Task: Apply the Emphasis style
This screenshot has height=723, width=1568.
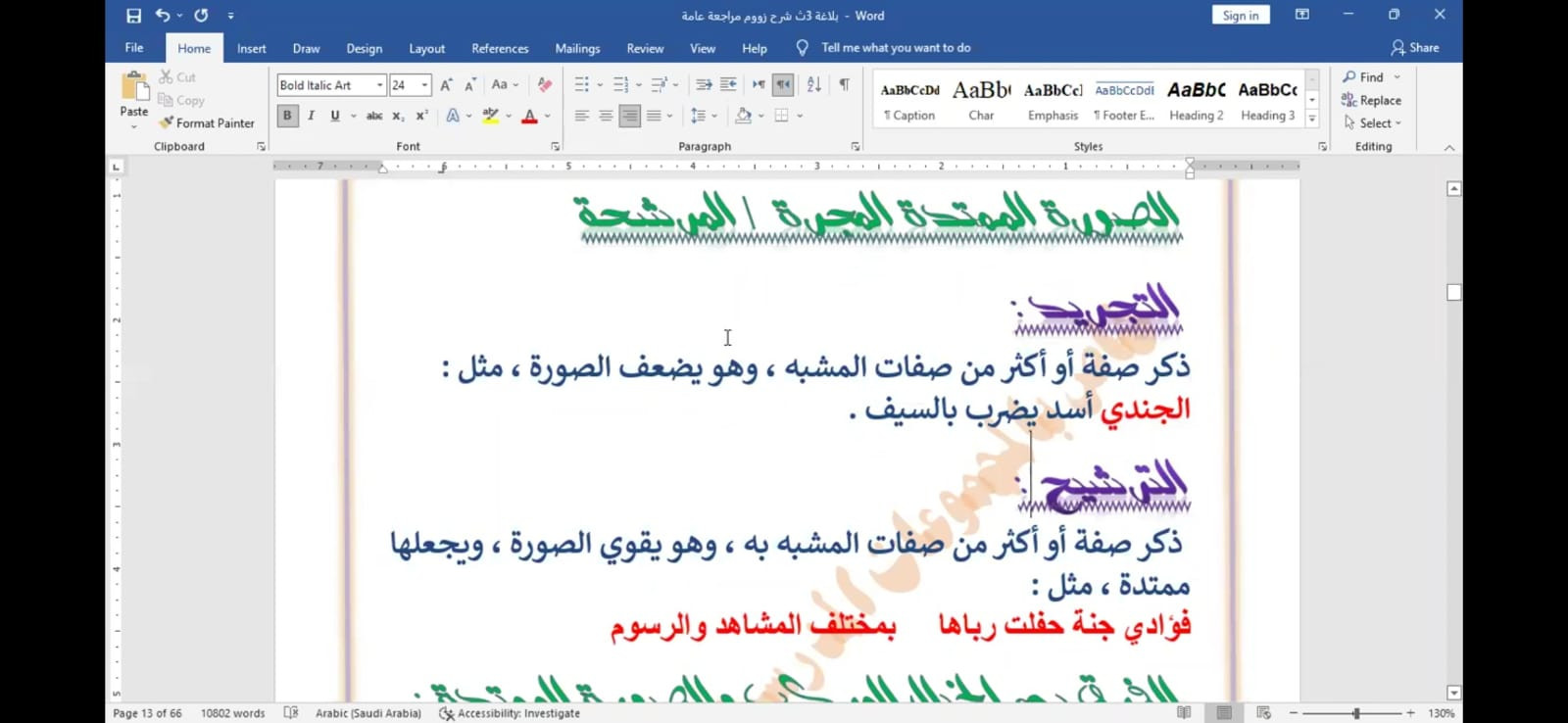Action: tap(1053, 101)
